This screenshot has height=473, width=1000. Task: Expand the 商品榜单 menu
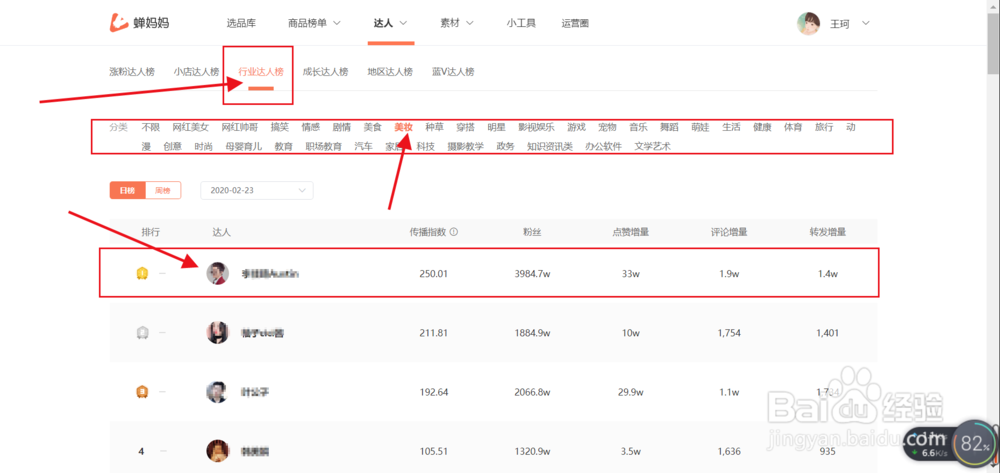click(x=314, y=24)
